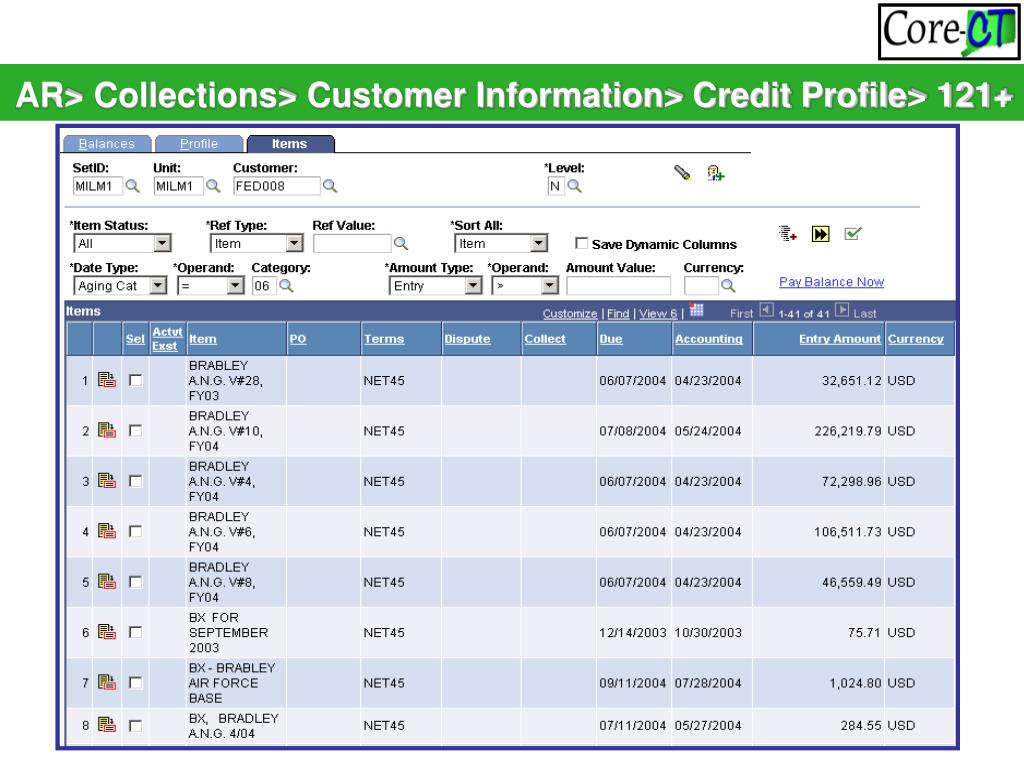
Task: Expand the Sort All dropdown
Action: coord(539,244)
